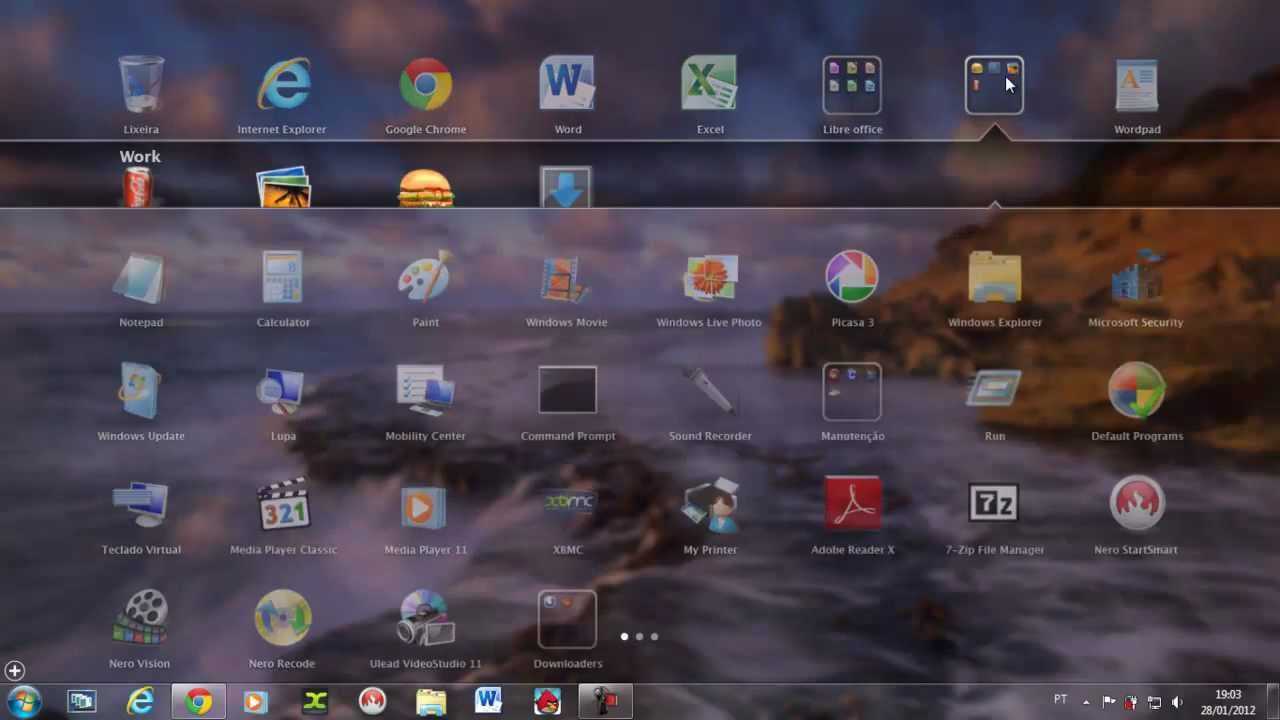
Task: Collapse the open Work folder icon
Action: pyautogui.click(x=994, y=85)
